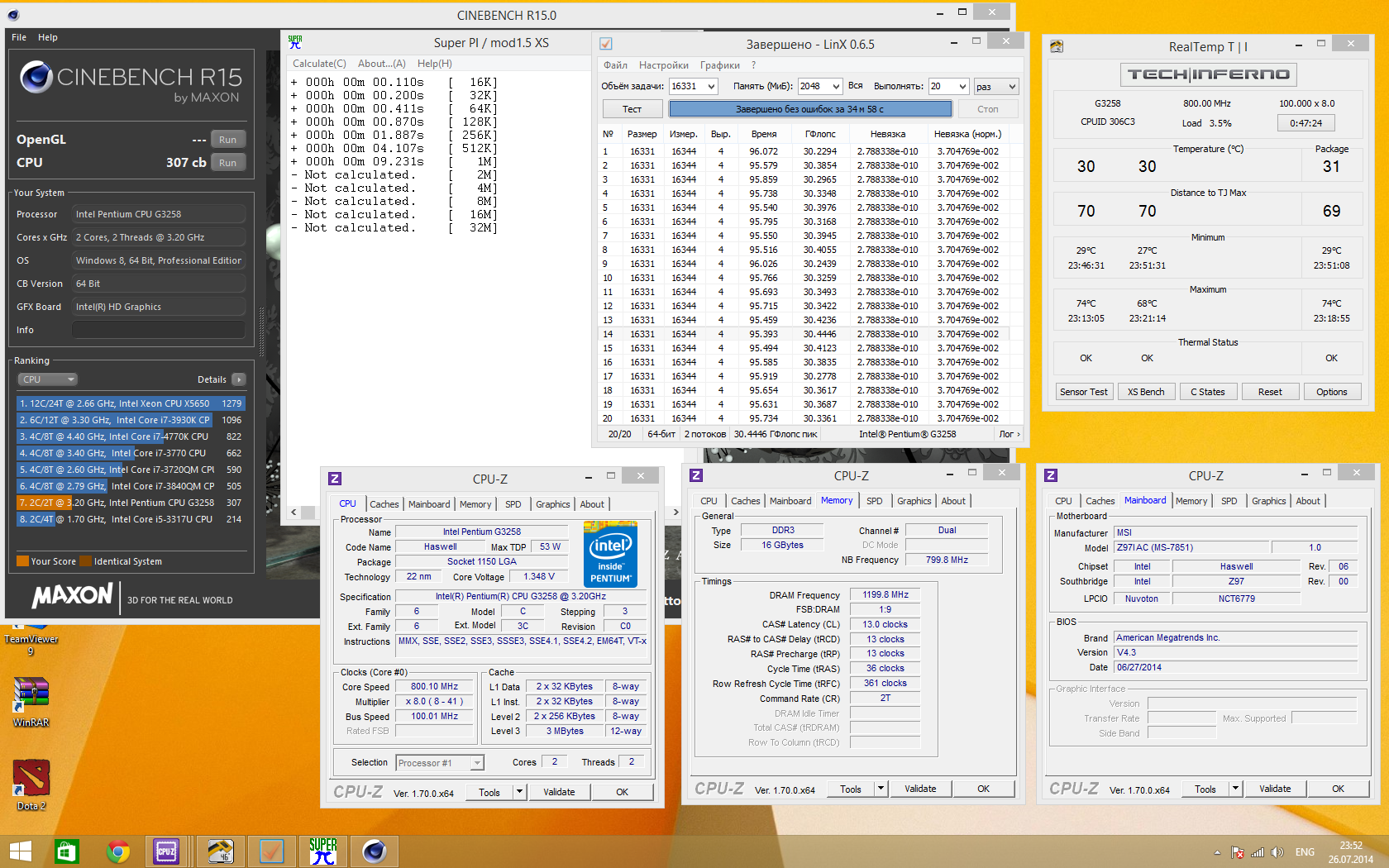Switch to Cinebench via the taskbar icon

pos(375,851)
